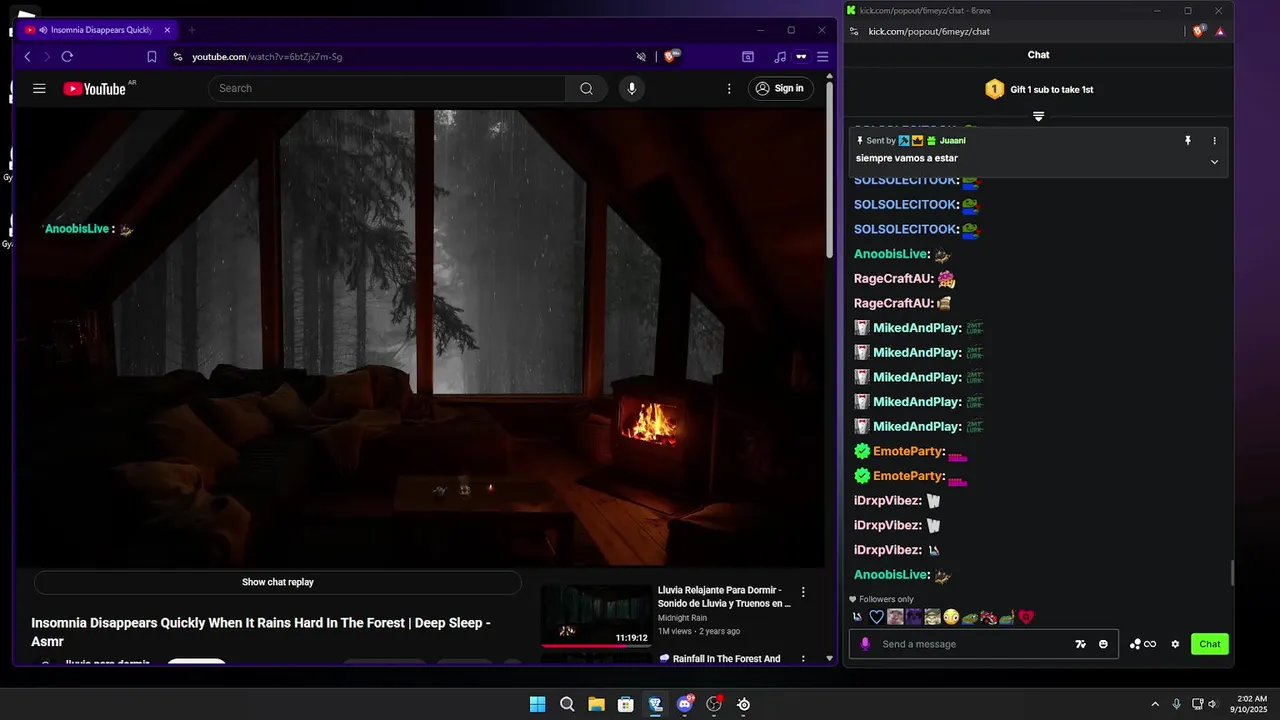Open the Brave Leo glasses icon
1280x720 pixels.
click(801, 57)
